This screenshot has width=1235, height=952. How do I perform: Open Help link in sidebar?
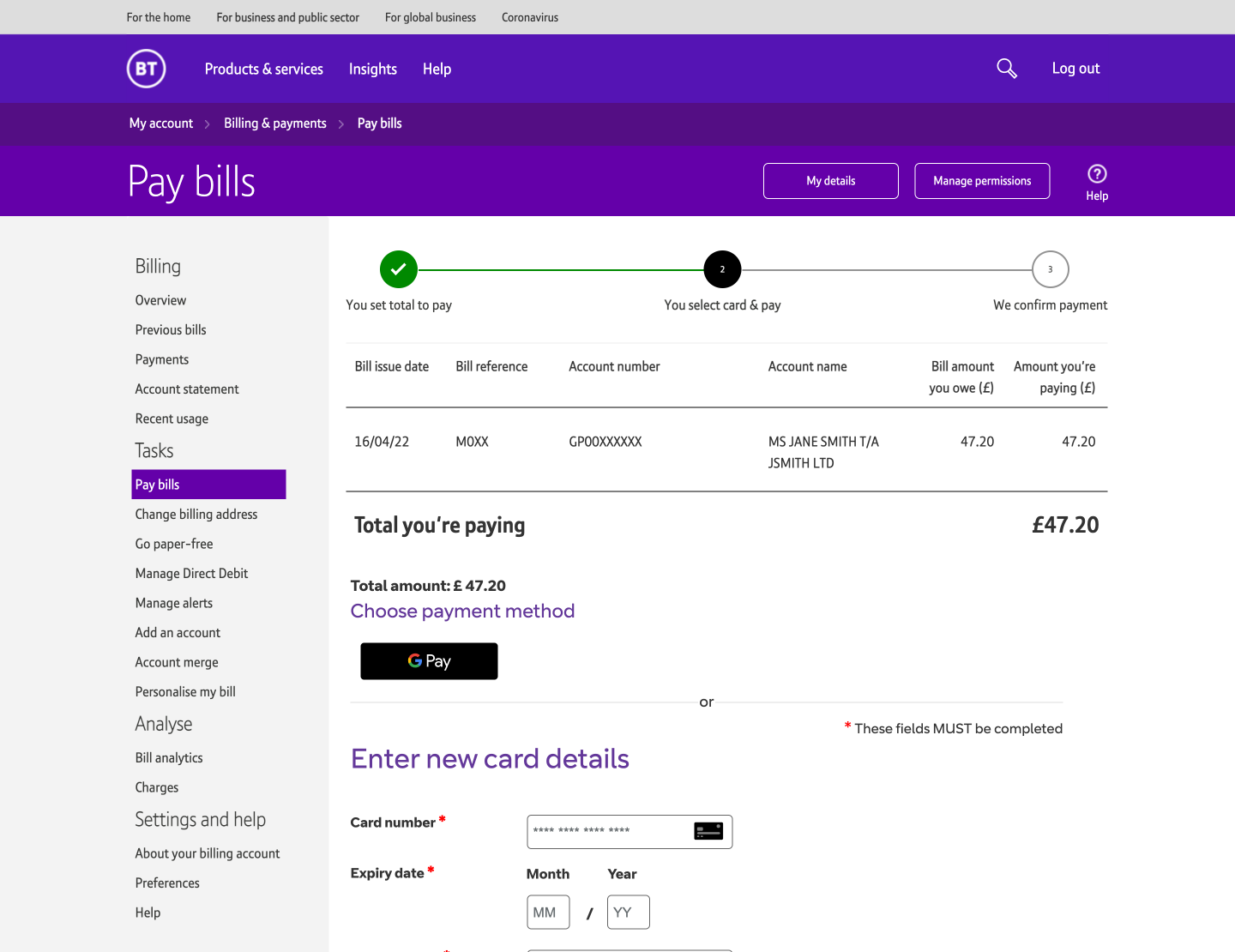pos(148,913)
